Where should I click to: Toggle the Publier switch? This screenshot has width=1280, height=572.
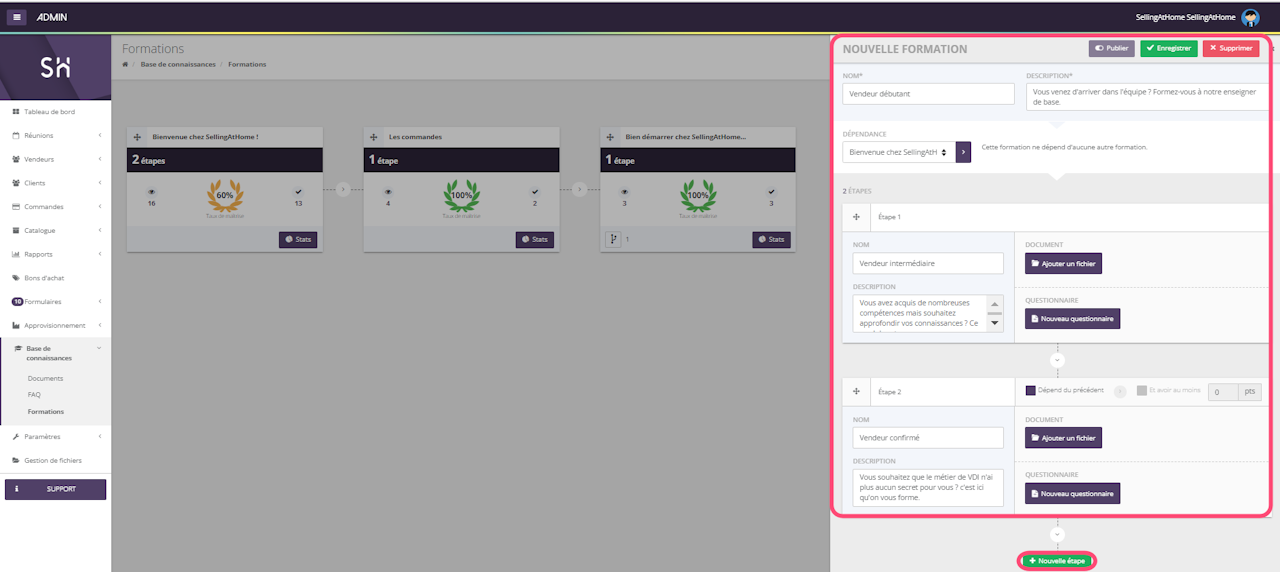[x=1111, y=48]
